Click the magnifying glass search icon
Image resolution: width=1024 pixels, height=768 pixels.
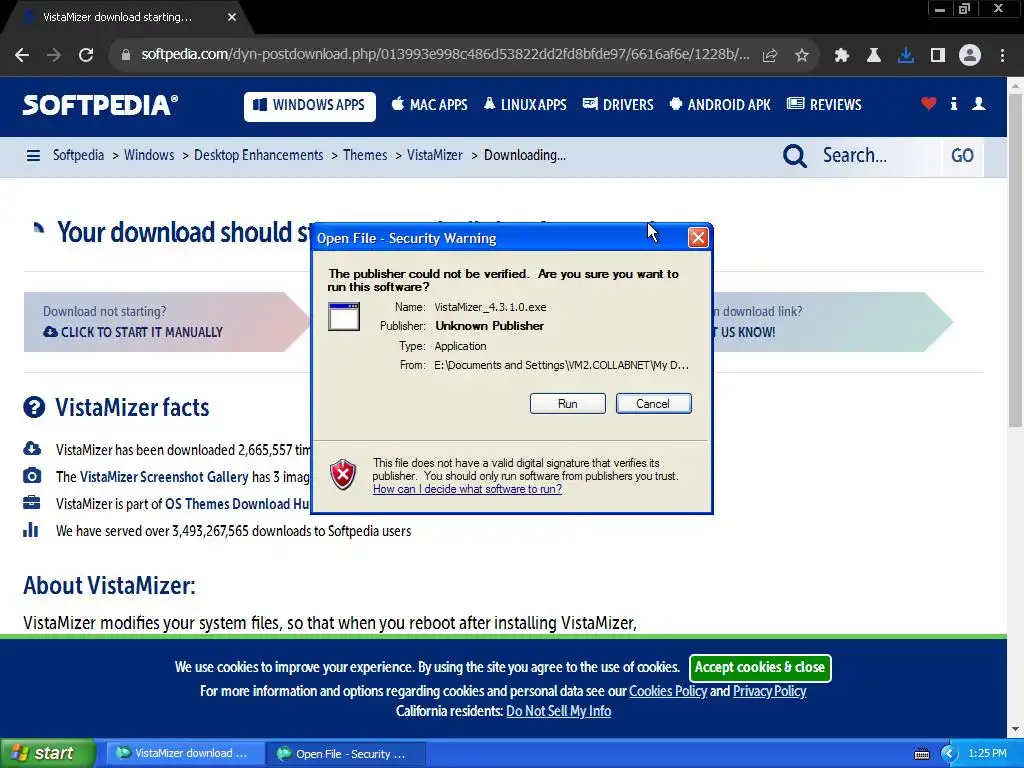[x=795, y=156]
